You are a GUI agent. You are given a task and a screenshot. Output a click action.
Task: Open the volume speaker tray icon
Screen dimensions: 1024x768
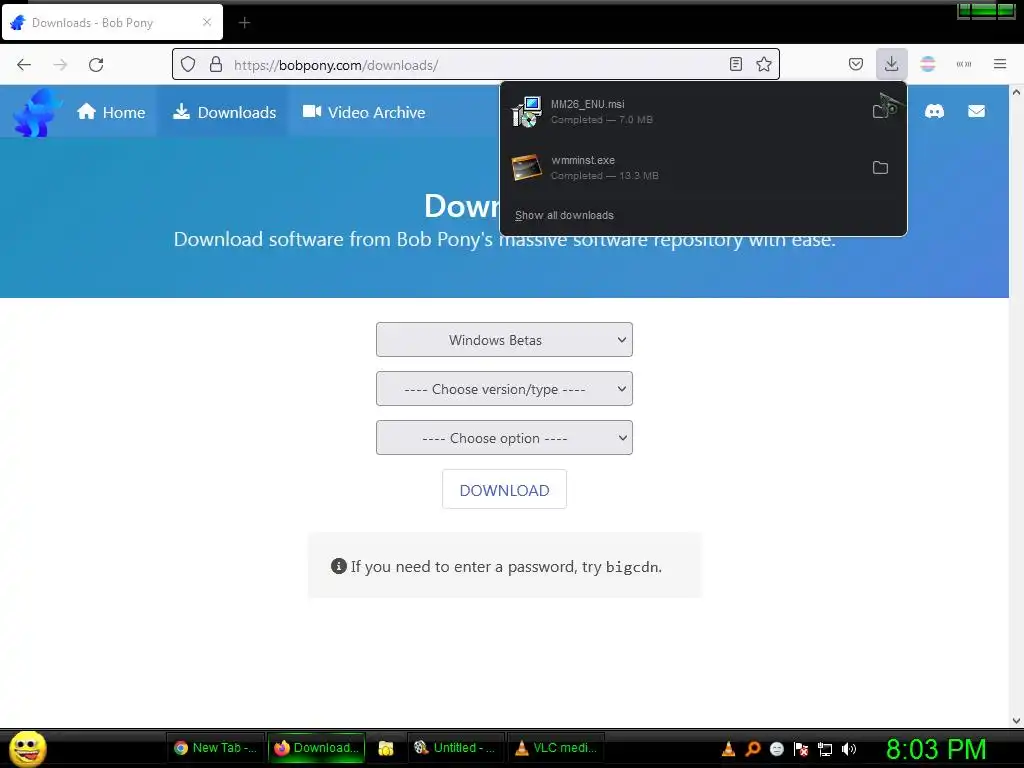(849, 749)
